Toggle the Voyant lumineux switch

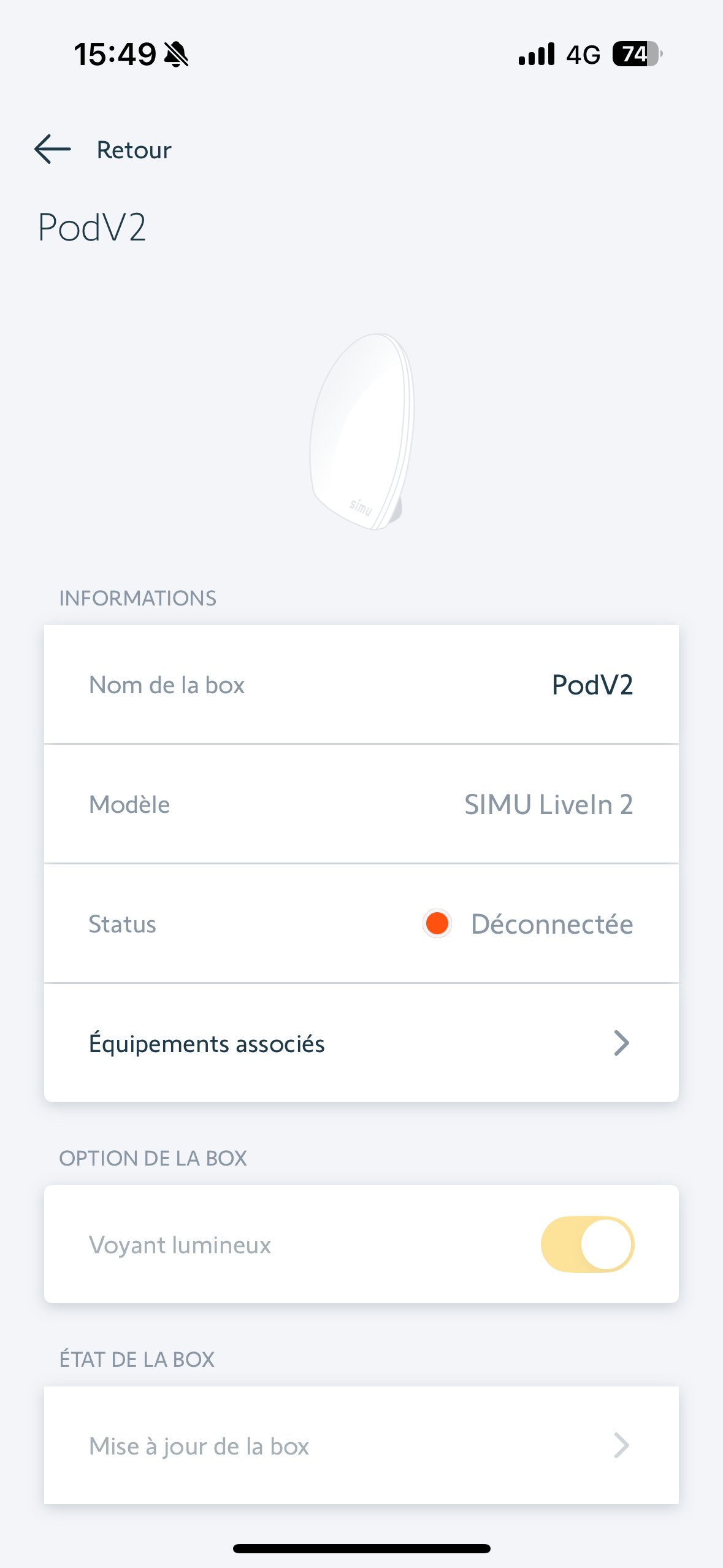[587, 1244]
